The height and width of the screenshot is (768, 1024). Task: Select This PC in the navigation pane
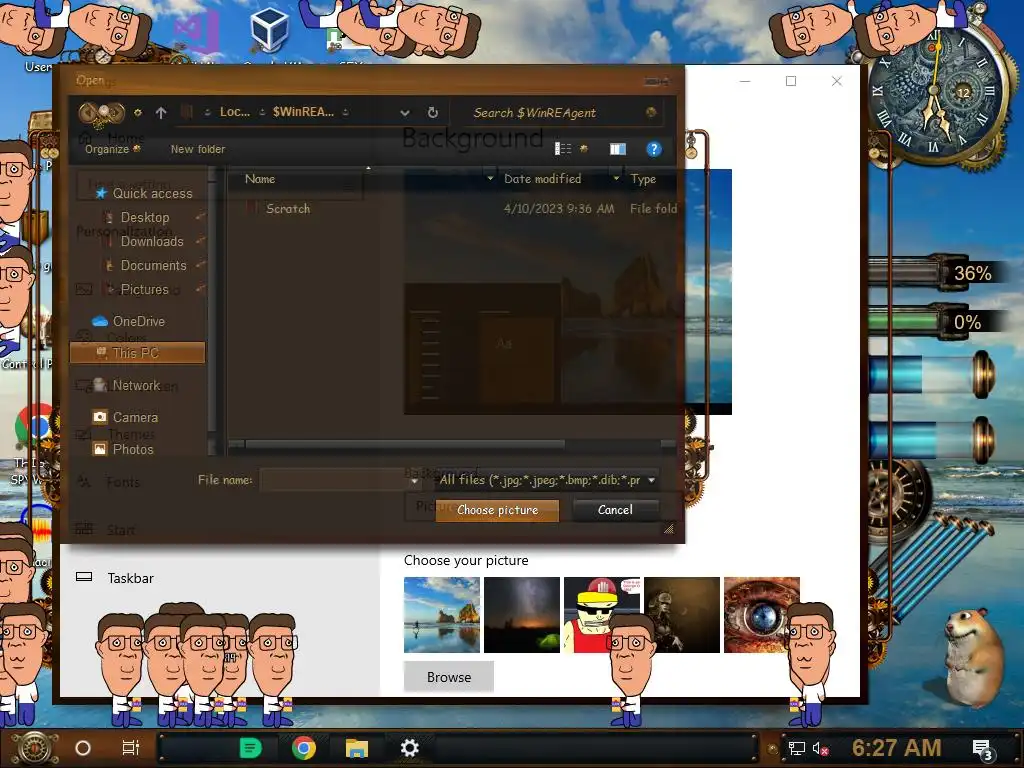137,353
